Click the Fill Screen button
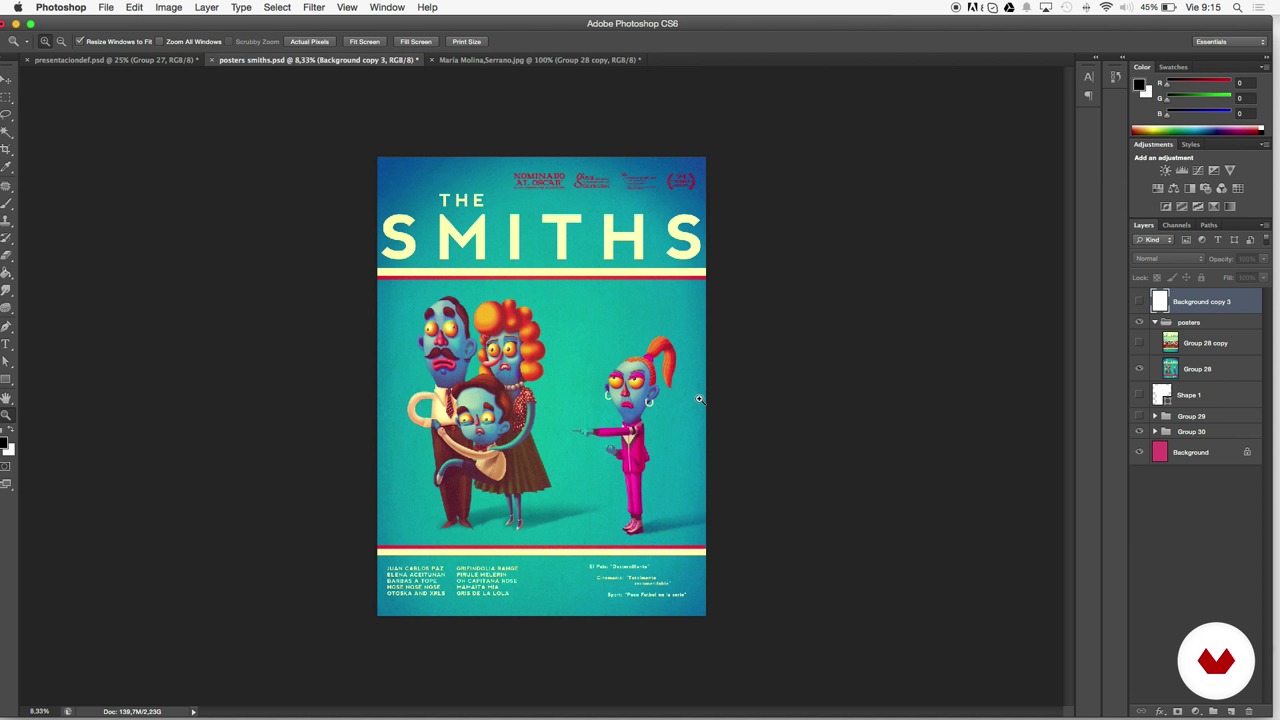1280x720 pixels. (415, 42)
